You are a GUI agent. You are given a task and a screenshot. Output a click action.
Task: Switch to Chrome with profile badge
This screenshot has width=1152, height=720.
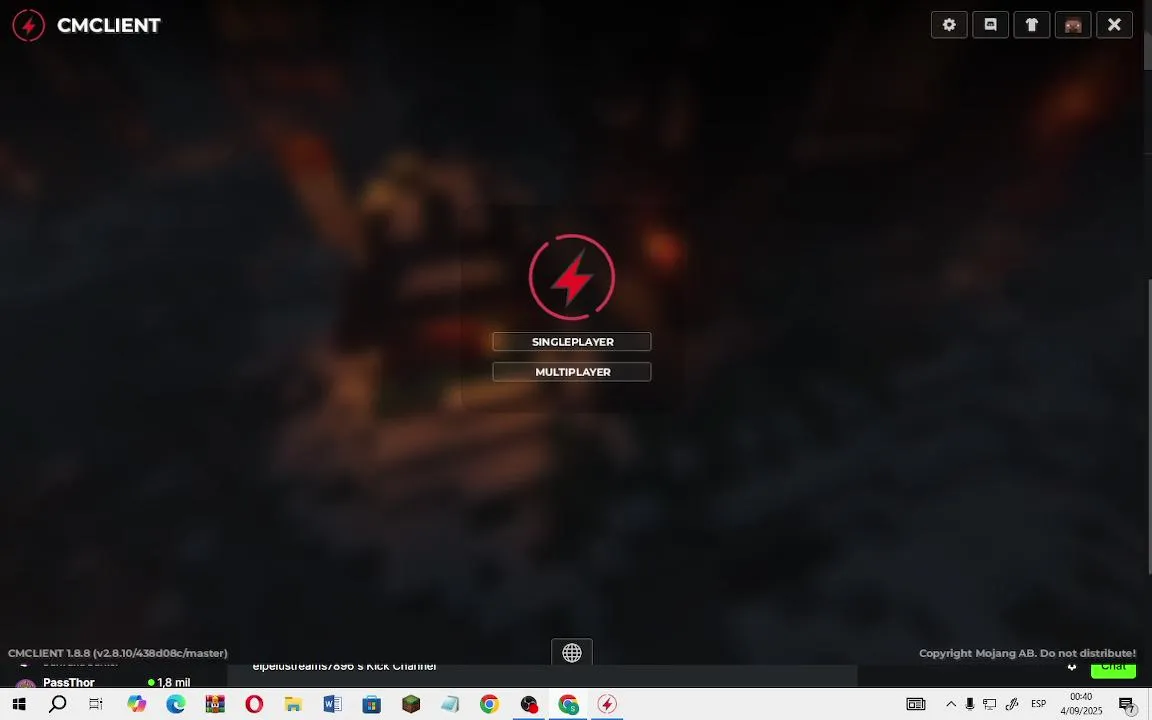point(568,704)
